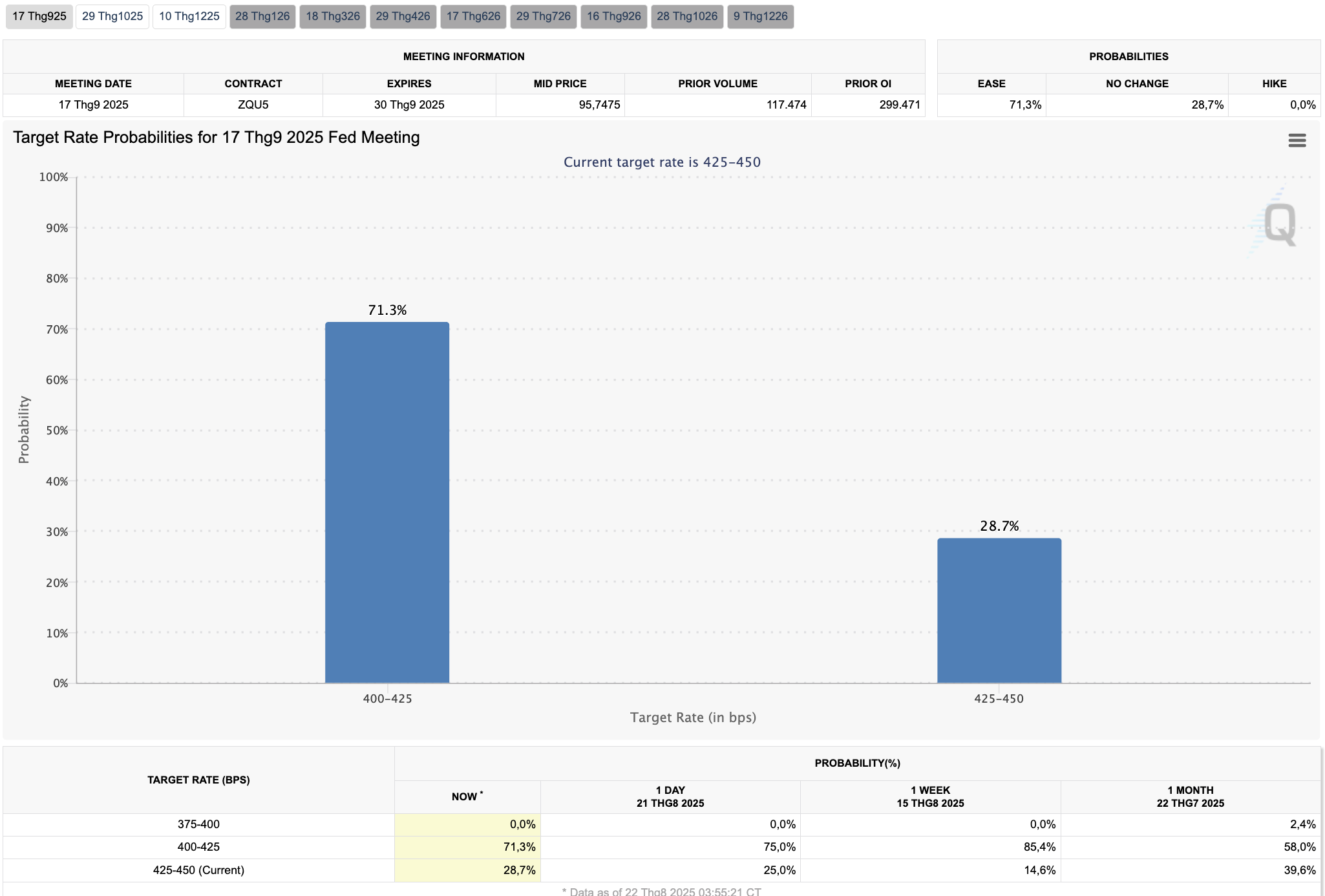
Task: Select the 425-450 (Current) table row
Action: point(662,870)
